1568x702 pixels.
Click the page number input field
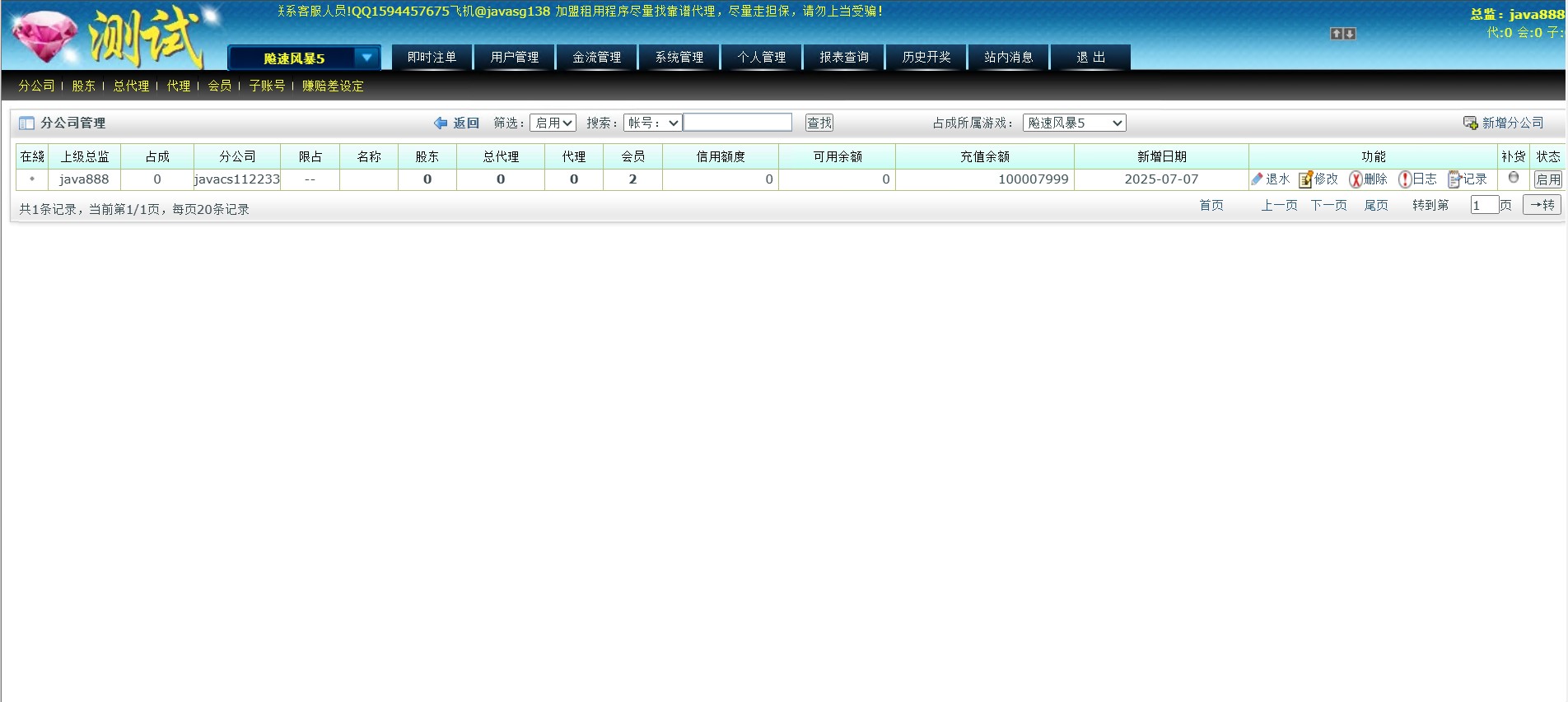tap(1484, 205)
